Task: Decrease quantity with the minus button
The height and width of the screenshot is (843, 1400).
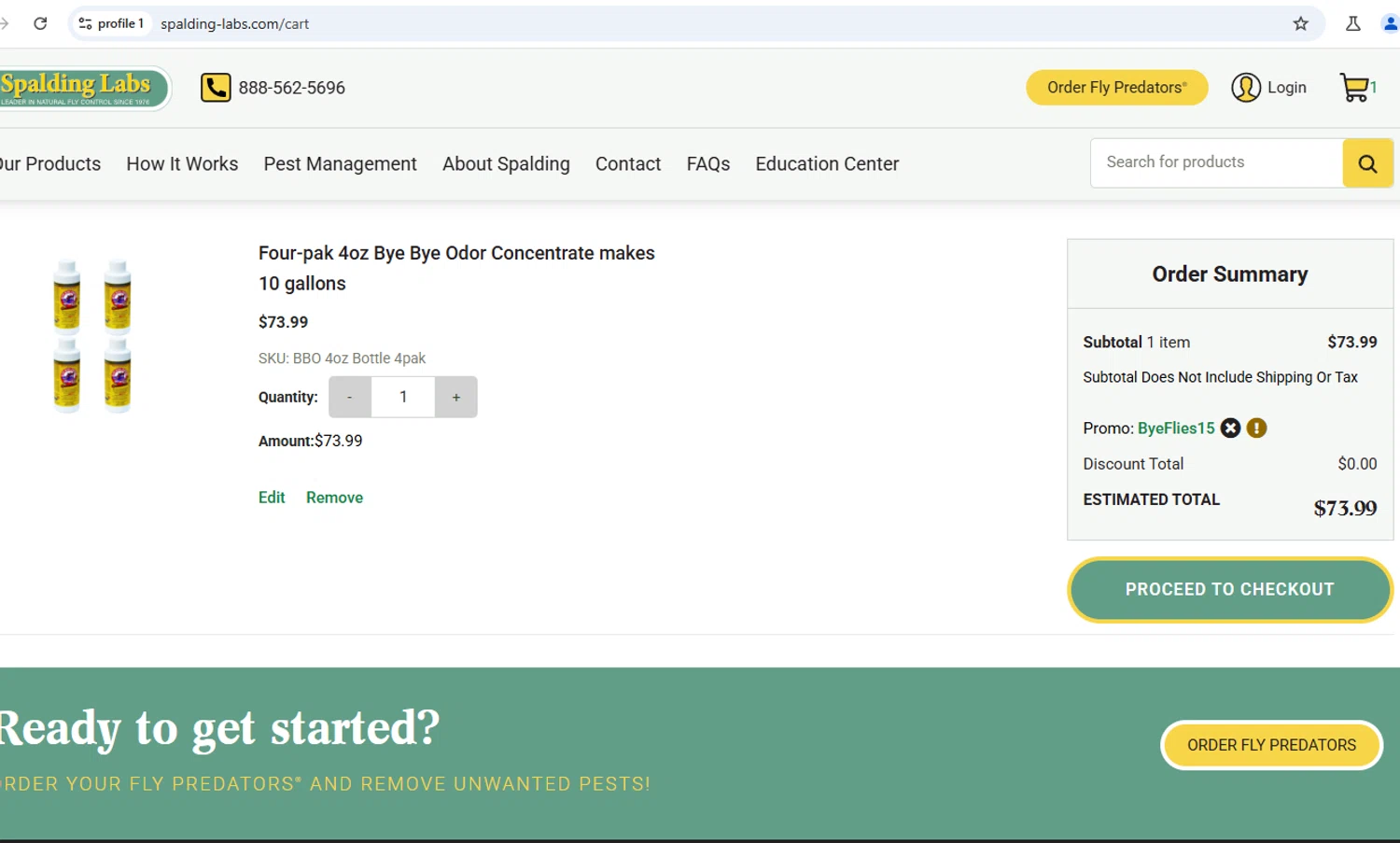Action: [x=350, y=397]
